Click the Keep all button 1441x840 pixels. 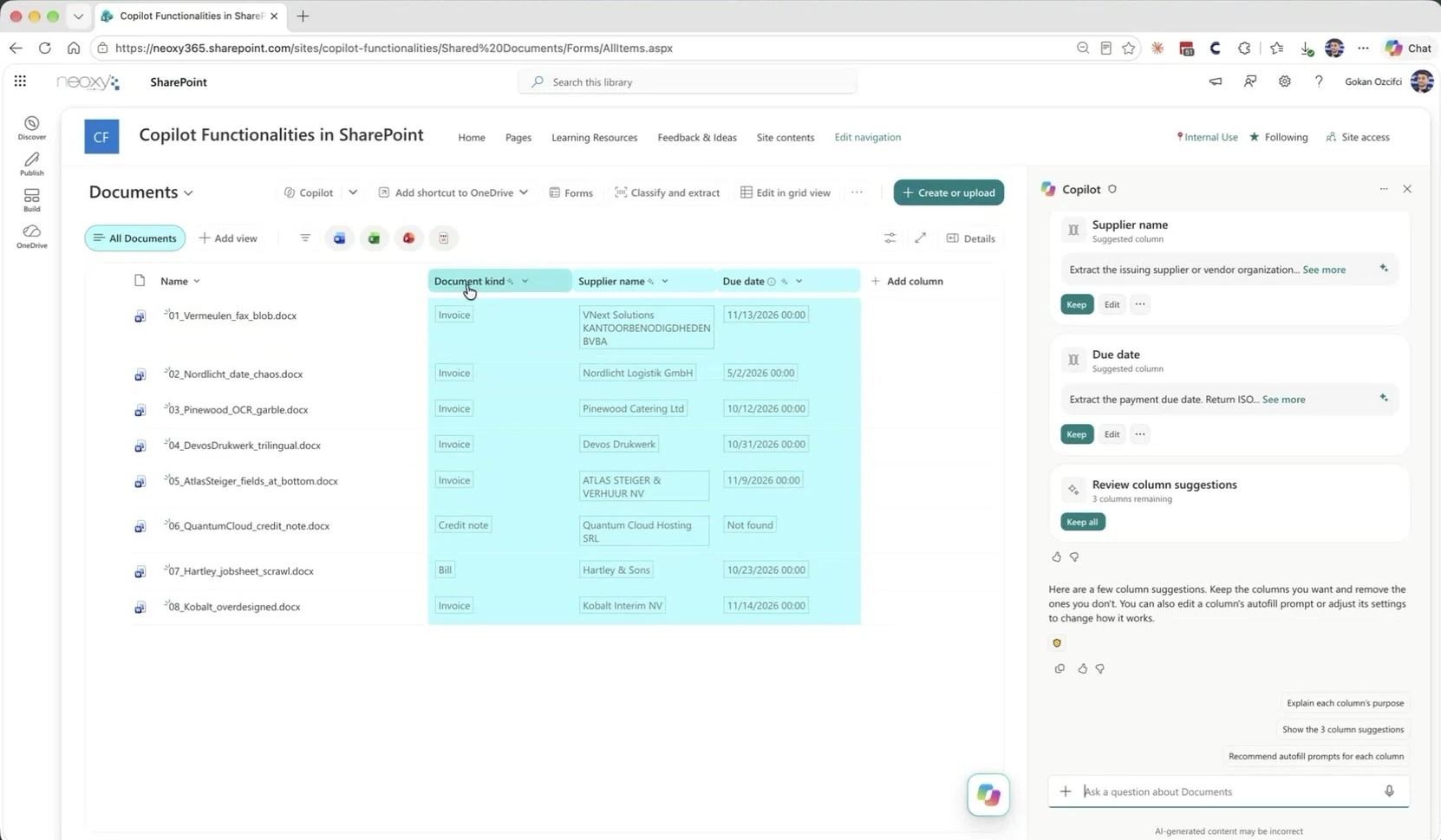click(1082, 522)
